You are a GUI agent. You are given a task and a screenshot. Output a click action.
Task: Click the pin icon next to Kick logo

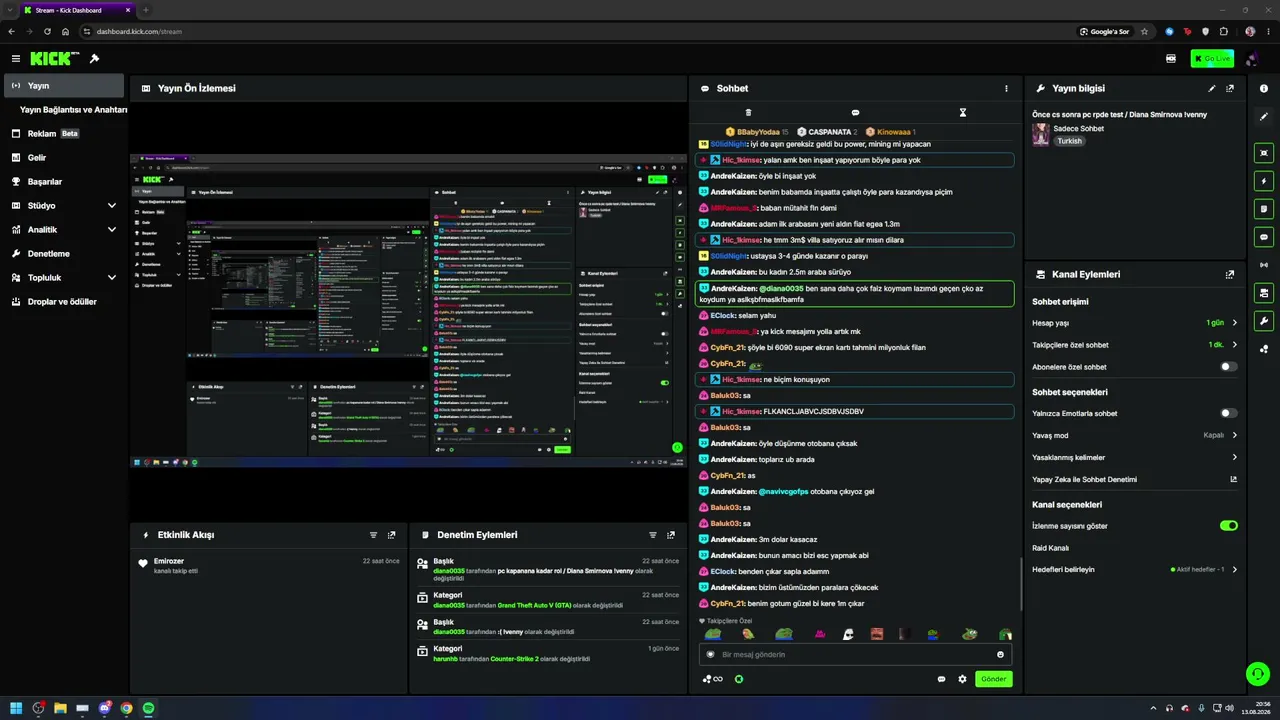click(94, 59)
